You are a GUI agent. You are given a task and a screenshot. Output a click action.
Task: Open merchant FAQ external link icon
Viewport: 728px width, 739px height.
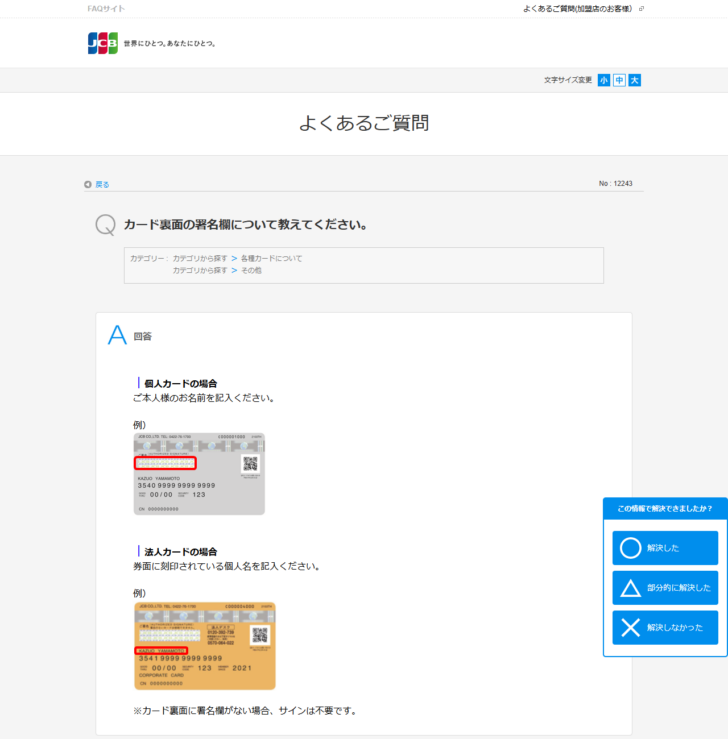[x=641, y=8]
